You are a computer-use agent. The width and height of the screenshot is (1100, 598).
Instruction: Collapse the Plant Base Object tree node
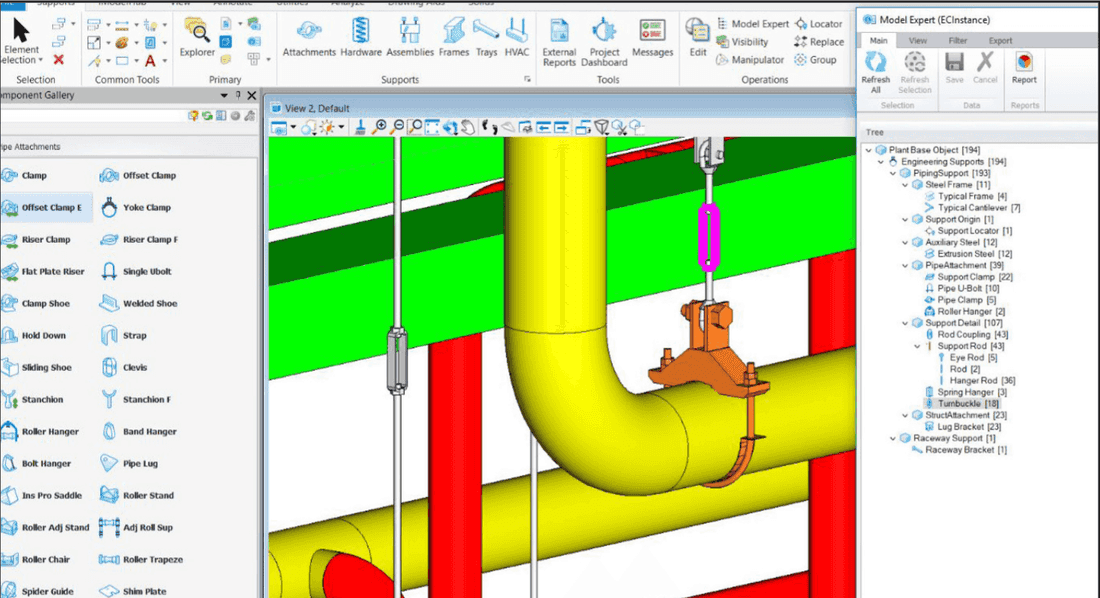pos(868,150)
